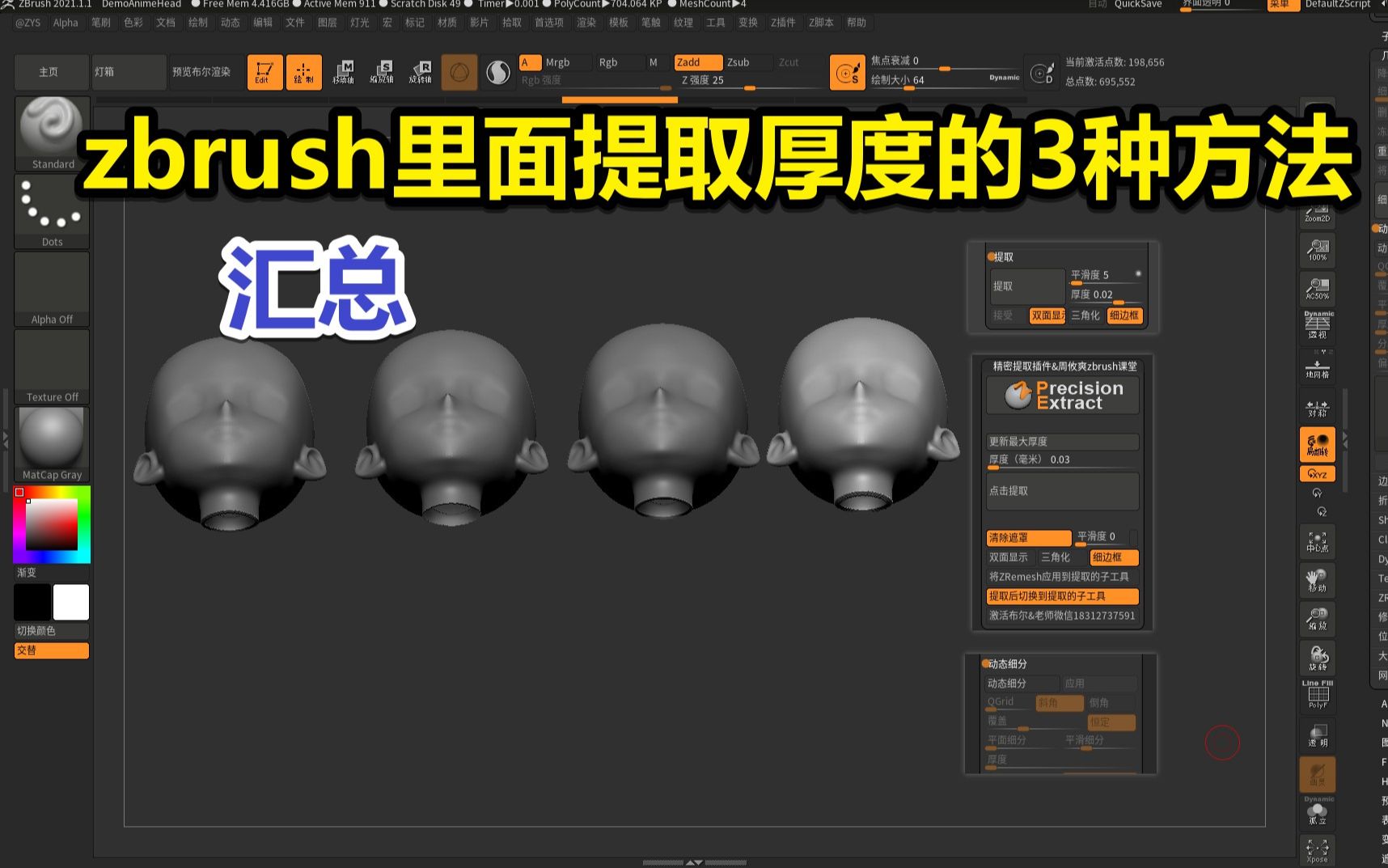1388x868 pixels.
Task: Click 点击提取 in Precision Extract
Action: coord(1063,491)
